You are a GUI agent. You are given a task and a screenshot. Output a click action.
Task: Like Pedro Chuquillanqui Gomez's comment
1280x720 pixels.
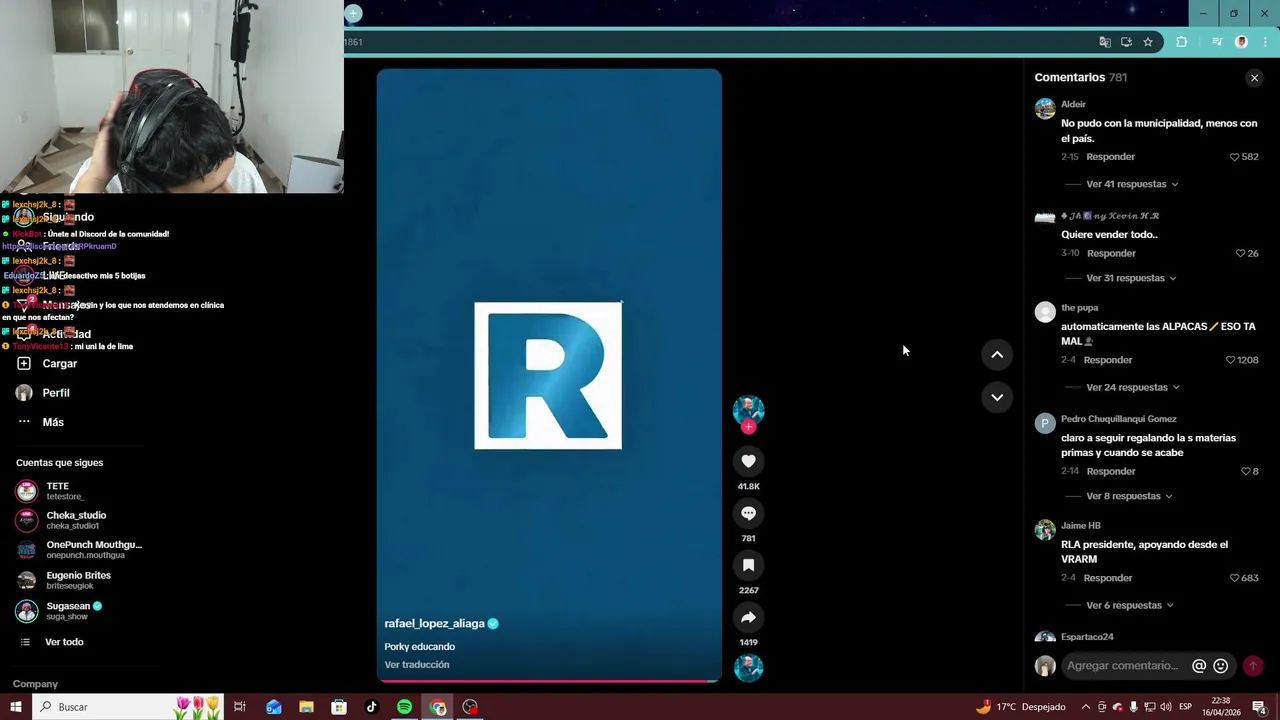click(1245, 471)
